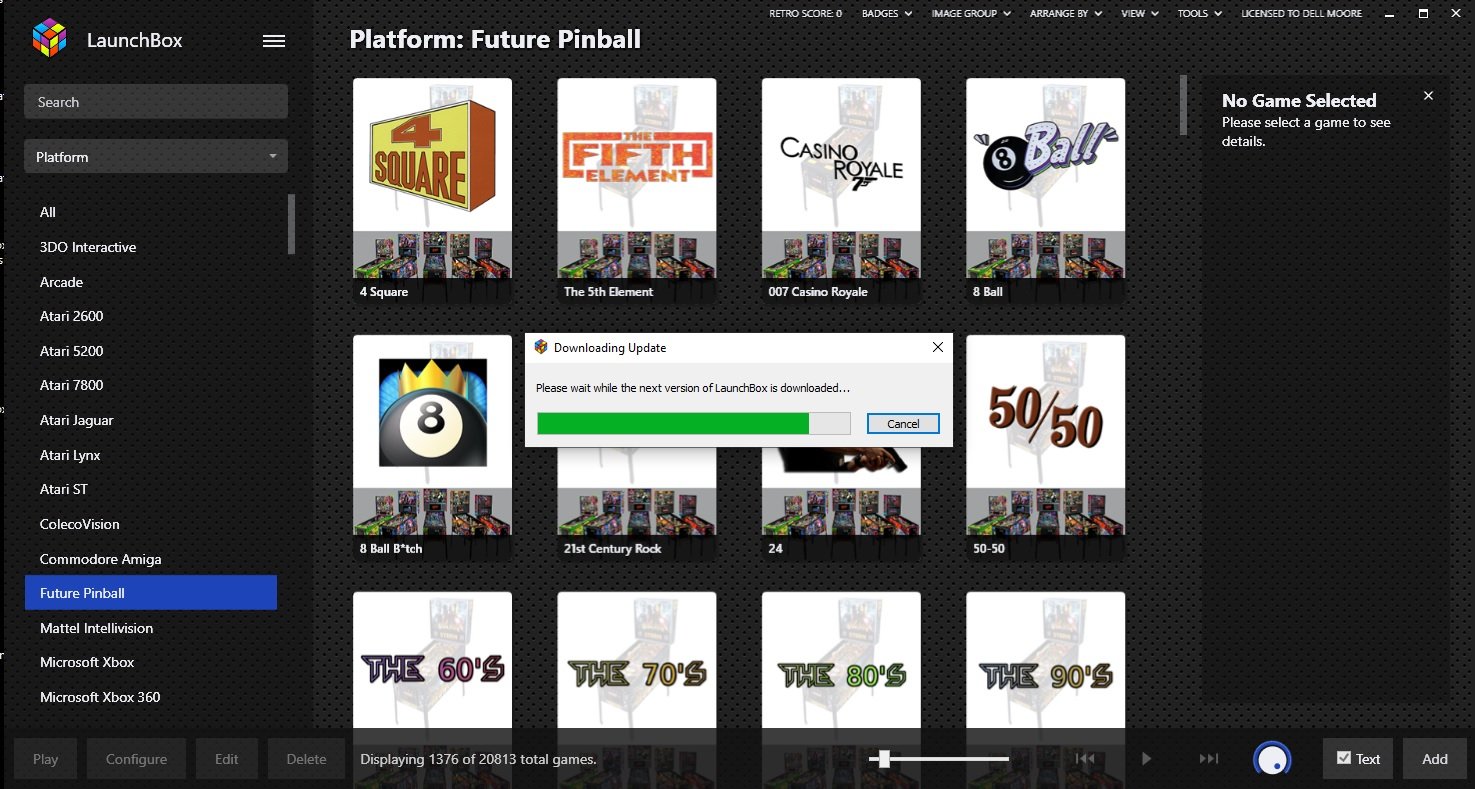Image resolution: width=1475 pixels, height=789 pixels.
Task: Open the Tools menu
Action: tap(1200, 14)
